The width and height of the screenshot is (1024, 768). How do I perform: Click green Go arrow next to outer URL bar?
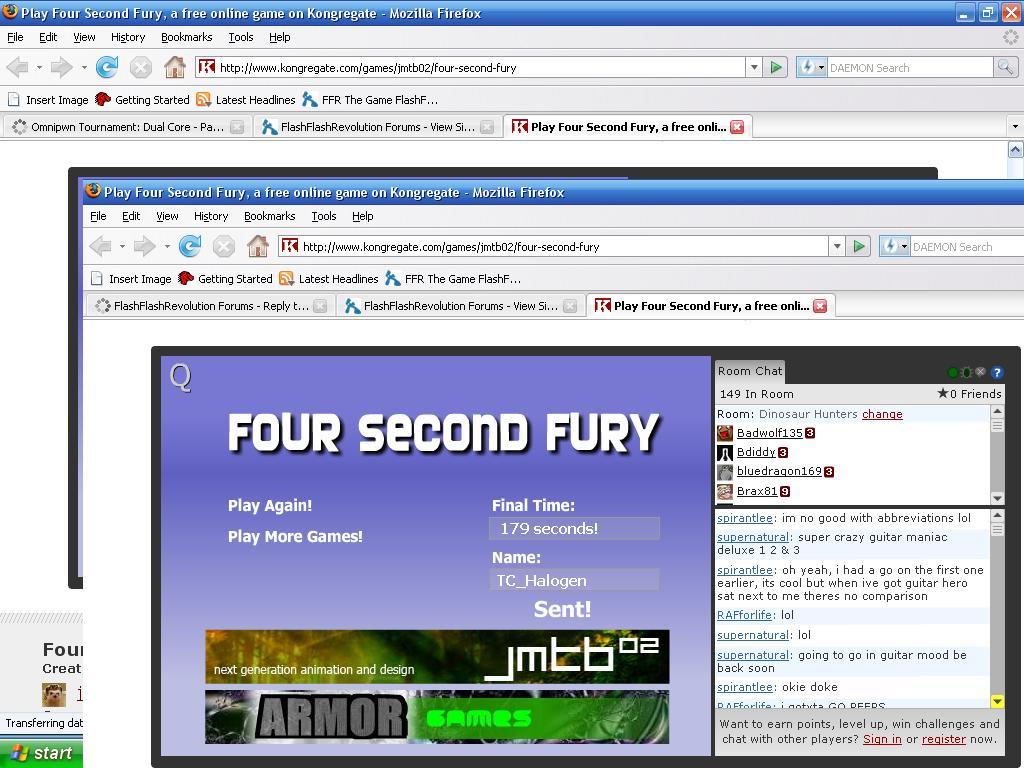775,67
